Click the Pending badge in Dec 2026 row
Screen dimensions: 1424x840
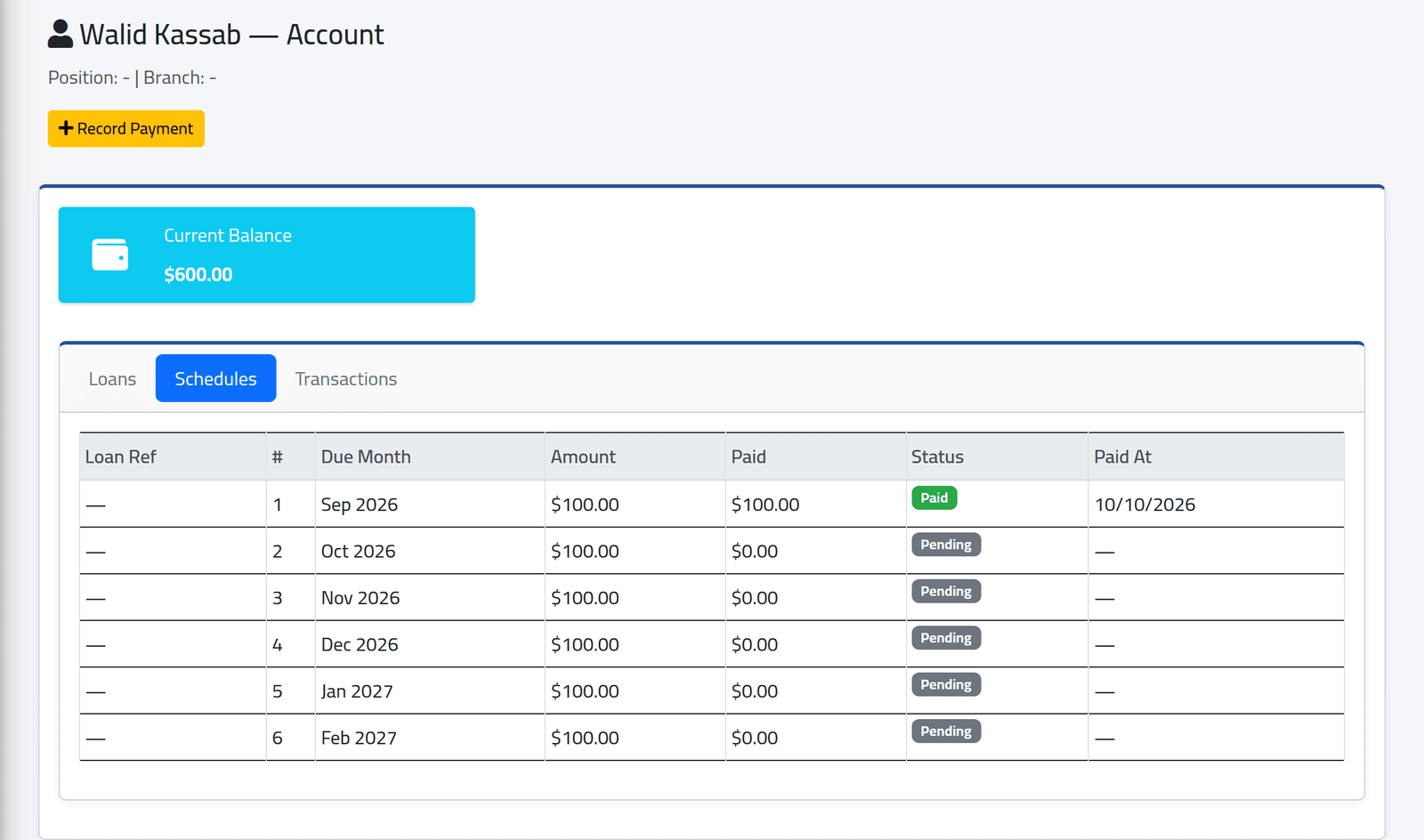[946, 638]
